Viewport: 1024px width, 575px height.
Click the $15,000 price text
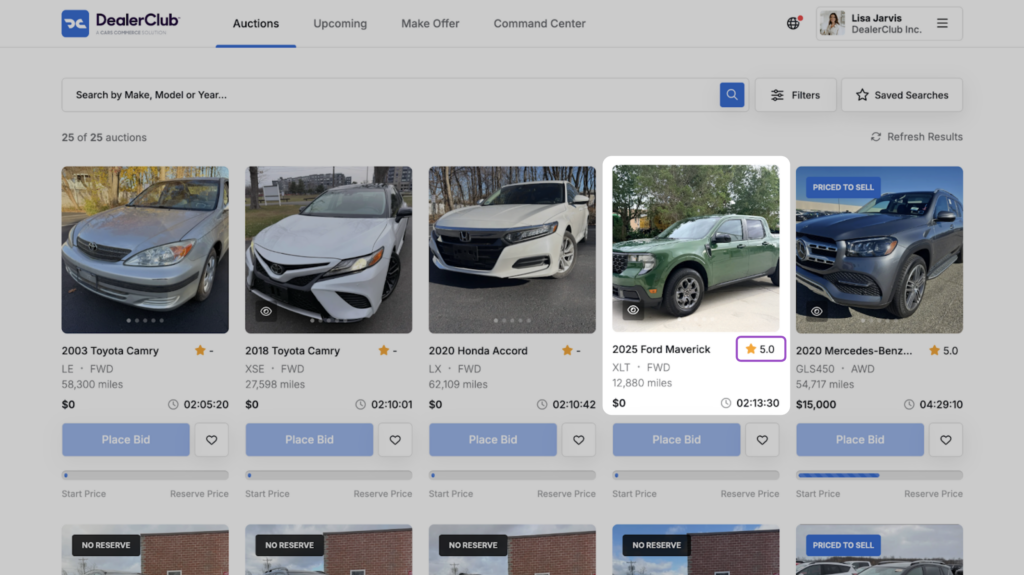[x=816, y=404]
